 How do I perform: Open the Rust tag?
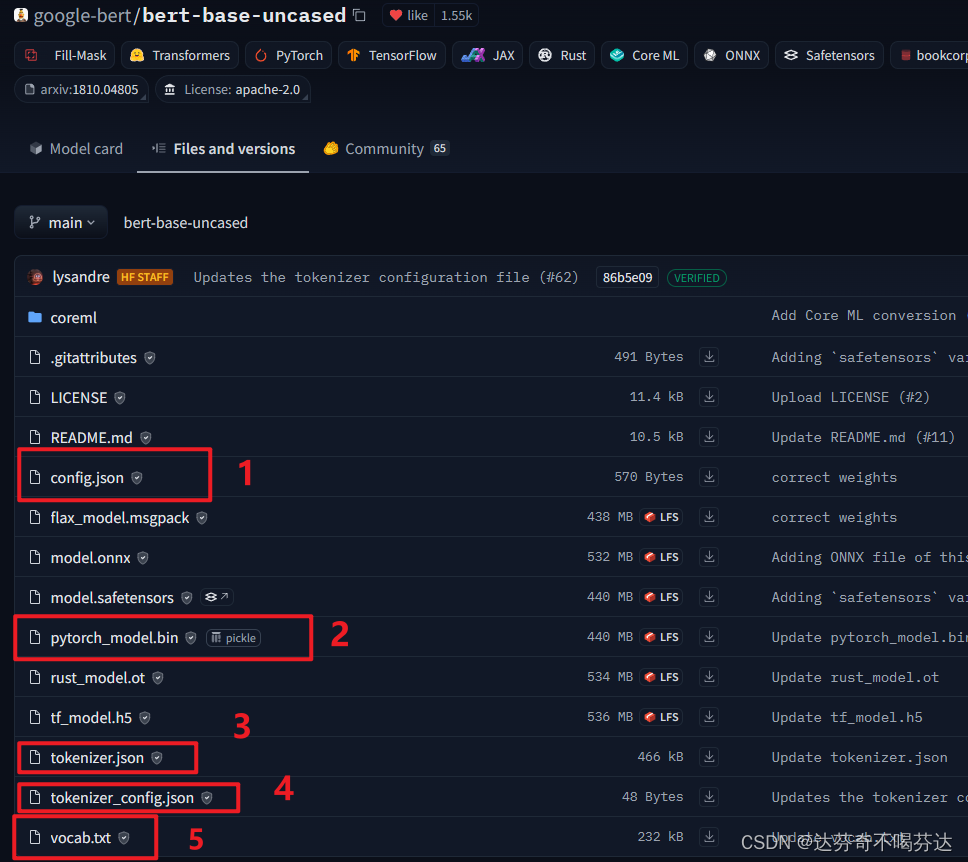(562, 56)
